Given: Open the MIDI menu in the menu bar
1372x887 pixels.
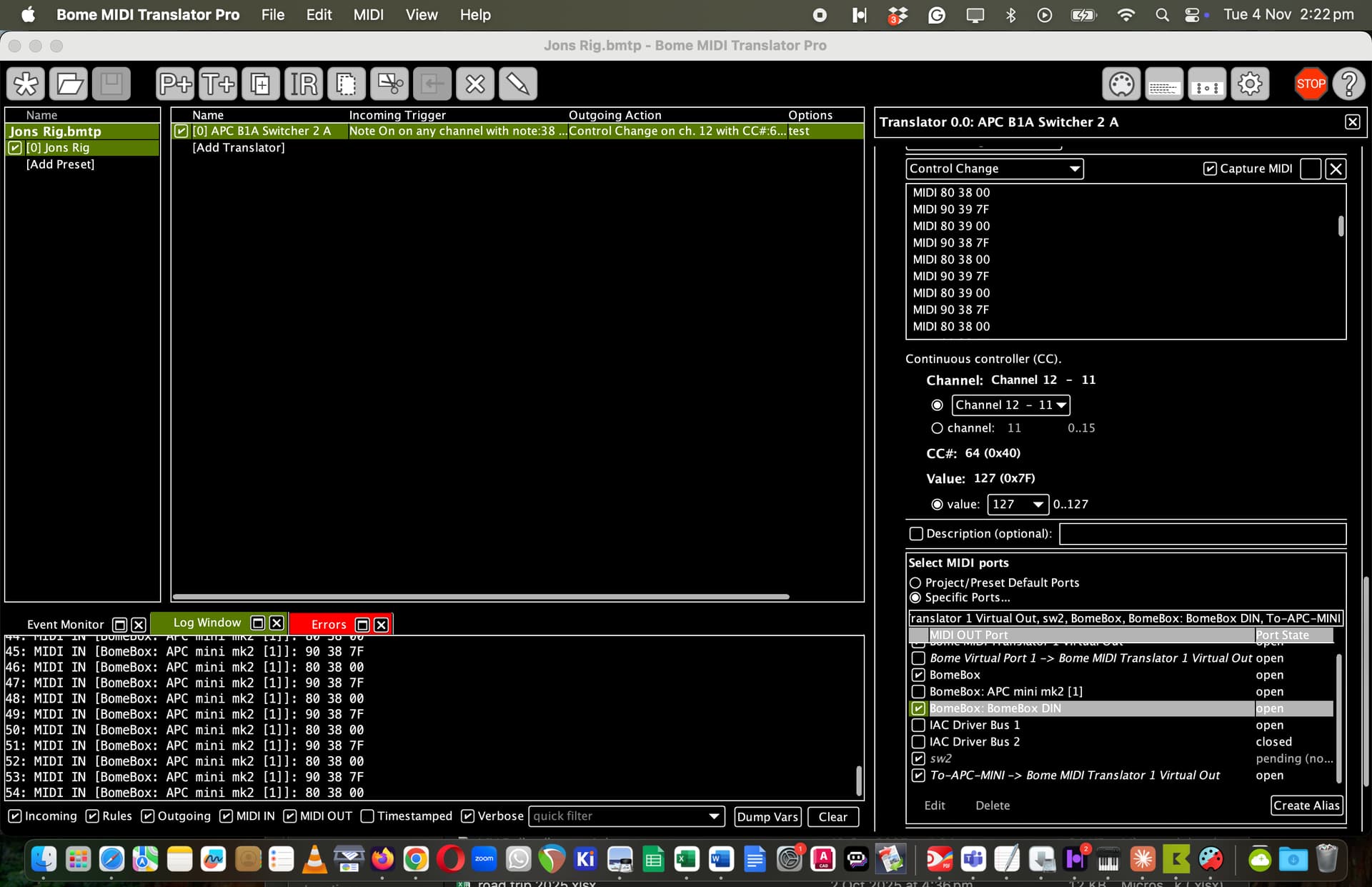Looking at the screenshot, I should coord(368,14).
